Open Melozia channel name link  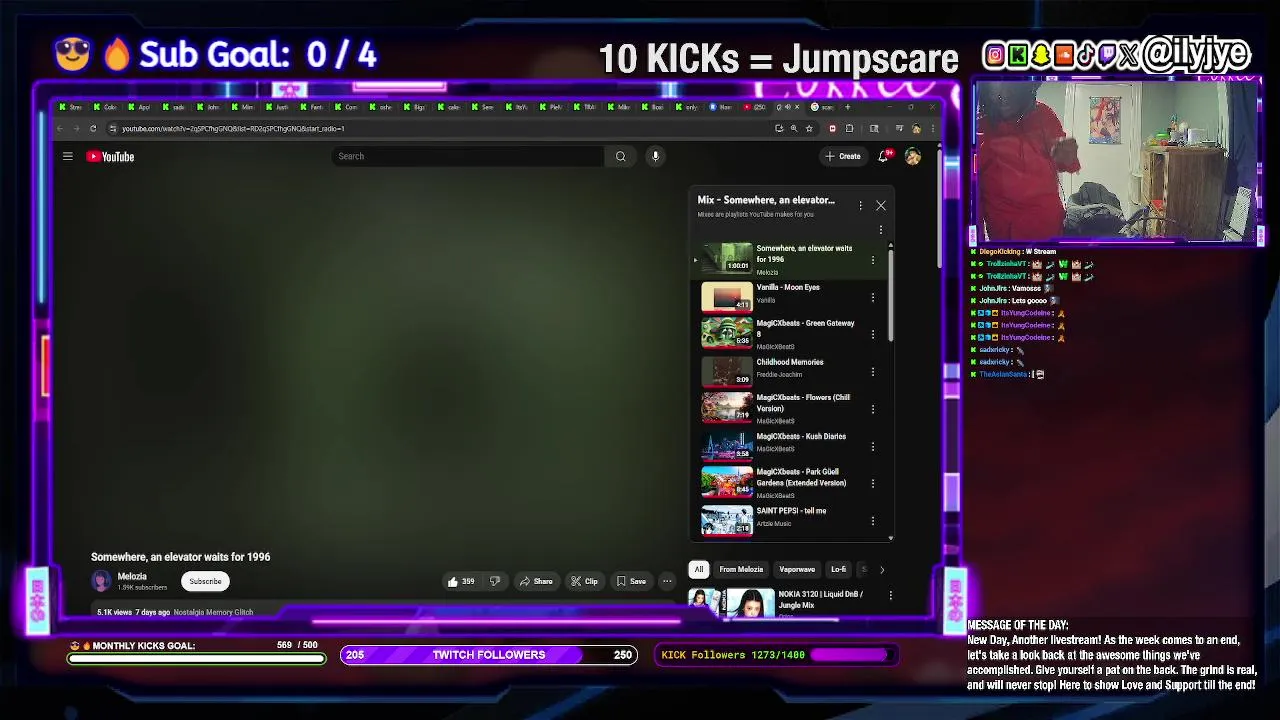point(132,576)
